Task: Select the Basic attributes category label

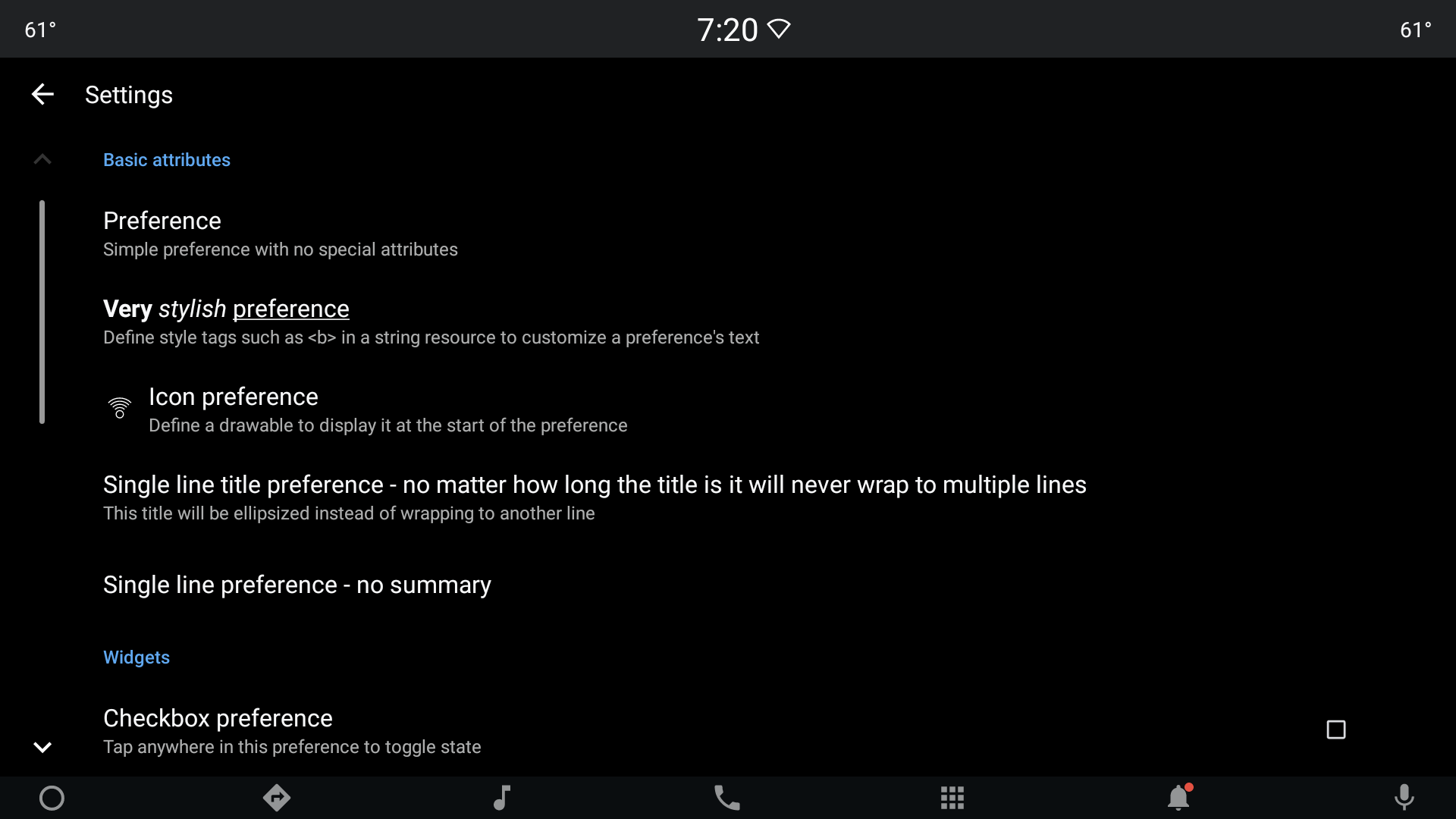Action: coord(167,159)
